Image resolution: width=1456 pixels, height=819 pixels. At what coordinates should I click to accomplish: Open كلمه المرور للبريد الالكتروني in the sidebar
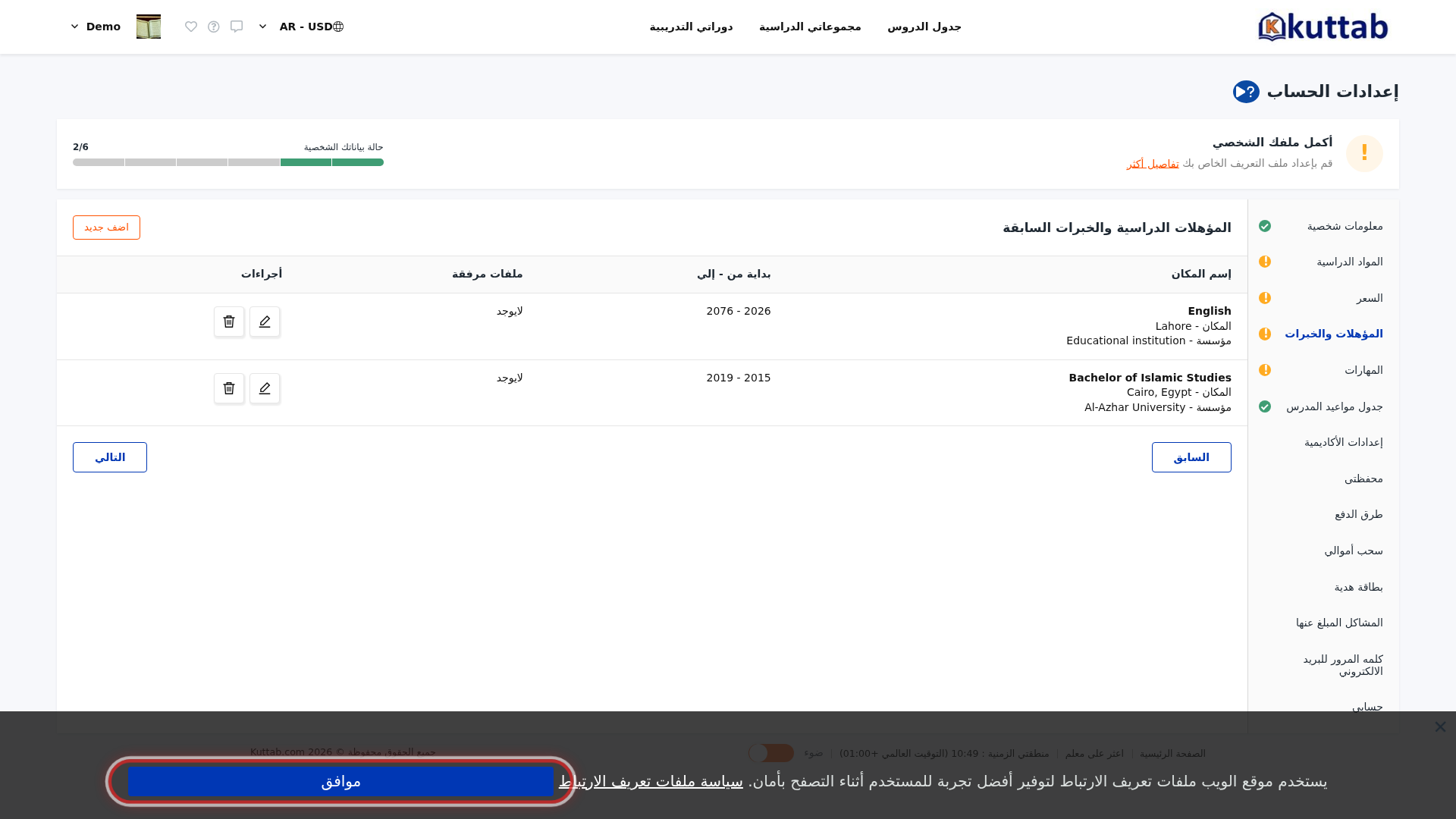(1343, 665)
